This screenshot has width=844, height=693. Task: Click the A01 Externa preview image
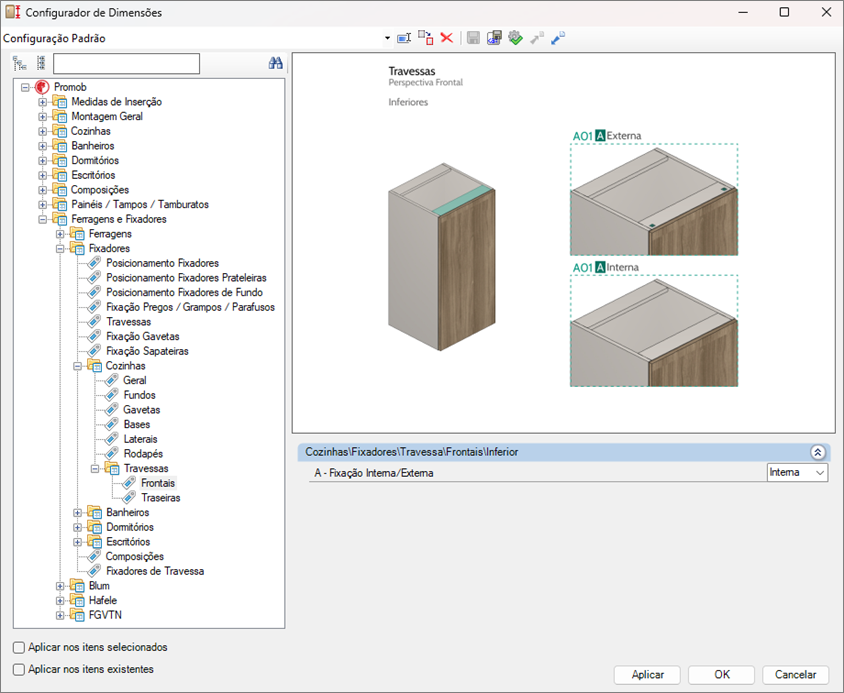coord(653,200)
